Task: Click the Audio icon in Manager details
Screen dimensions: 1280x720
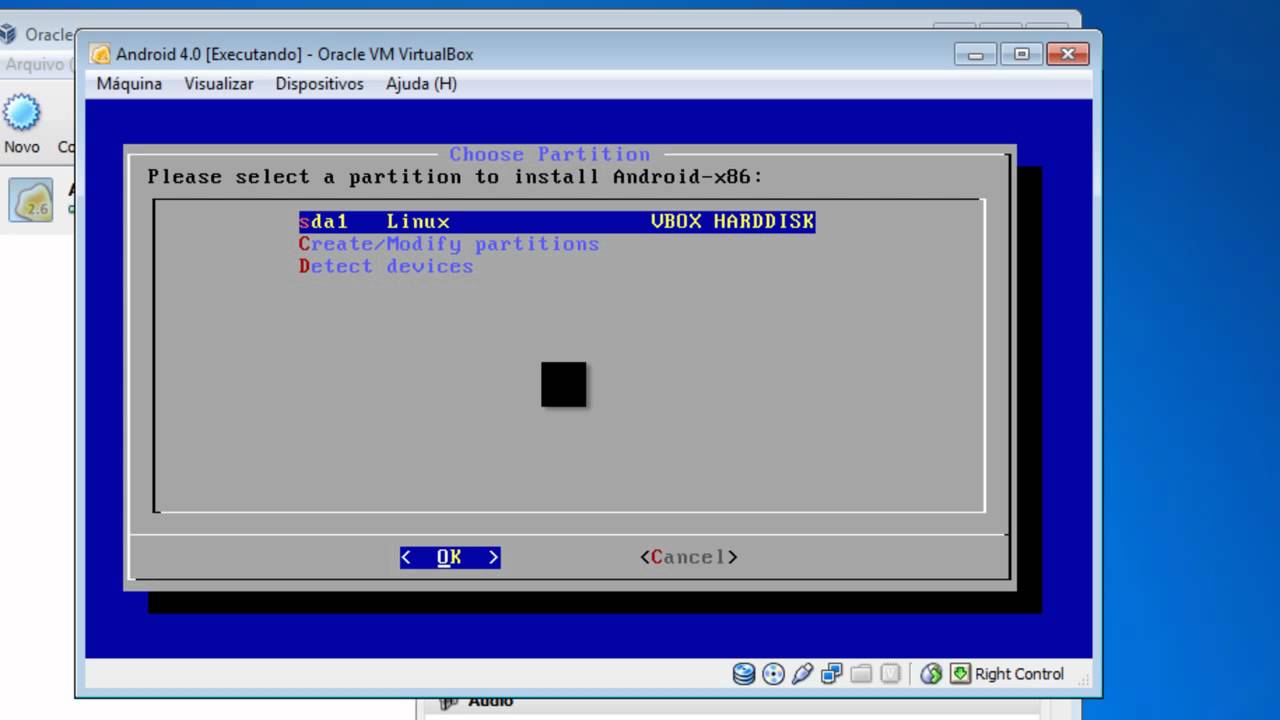Action: (x=448, y=703)
